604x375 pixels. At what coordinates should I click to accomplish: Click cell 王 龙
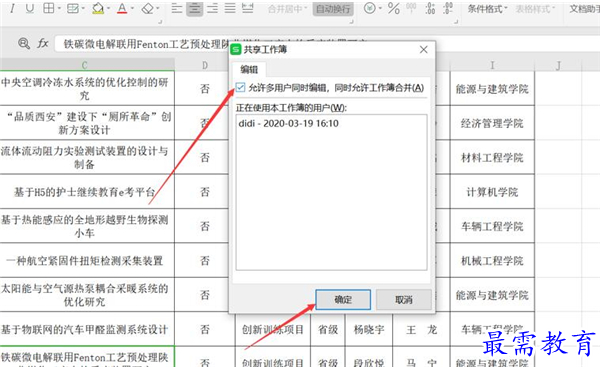click(421, 330)
